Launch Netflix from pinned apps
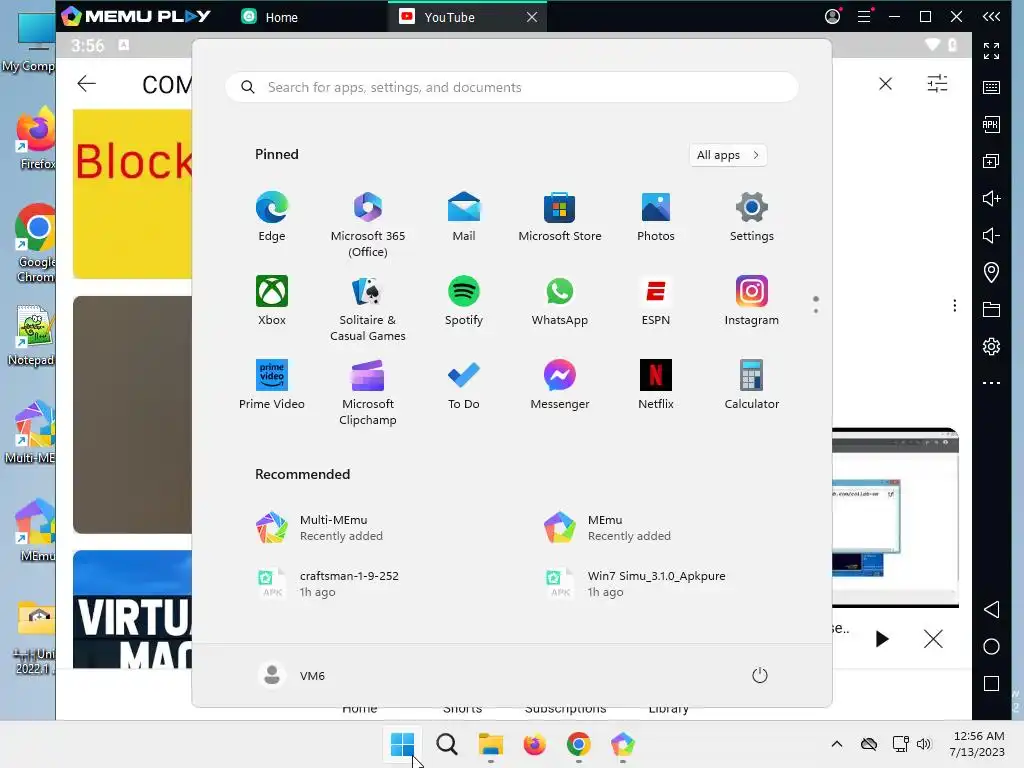This screenshot has height=768, width=1024. tap(656, 385)
